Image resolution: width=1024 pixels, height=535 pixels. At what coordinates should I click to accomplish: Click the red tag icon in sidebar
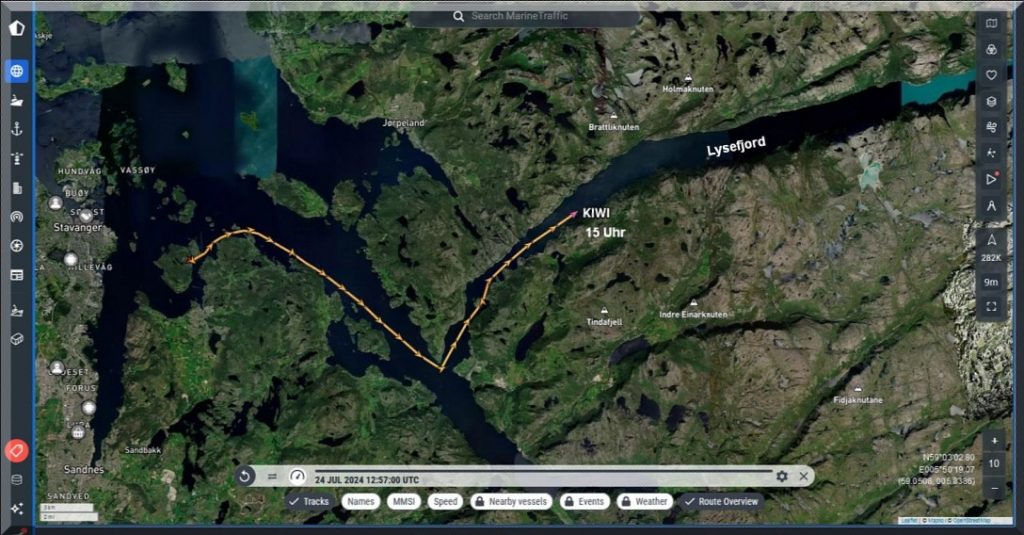[x=16, y=451]
